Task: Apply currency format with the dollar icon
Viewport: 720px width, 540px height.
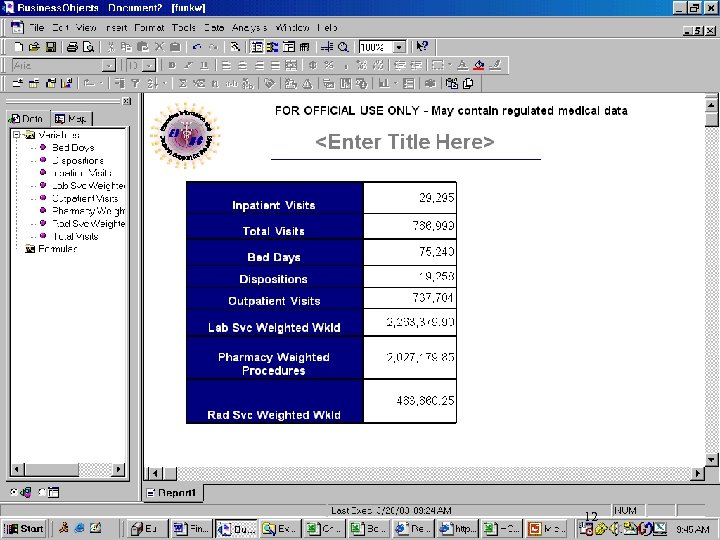Action: coord(313,65)
